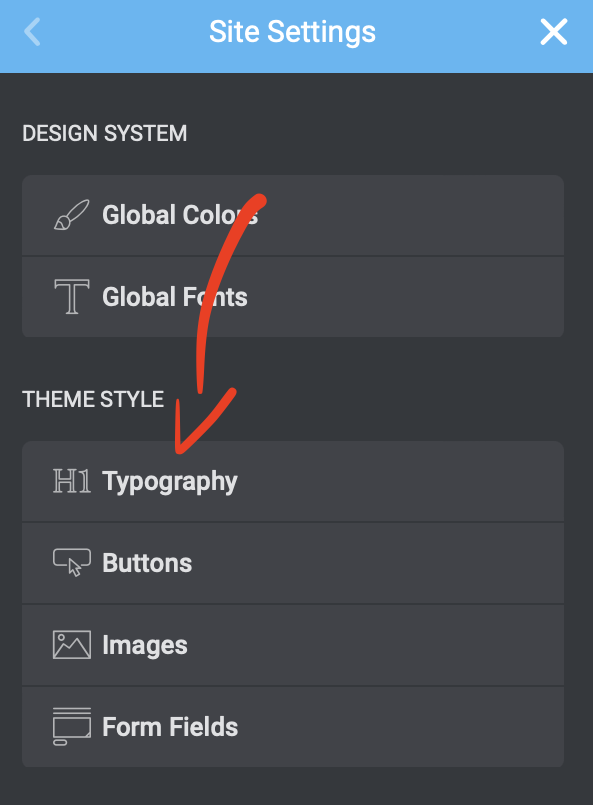Open the Form Fields theme style
The width and height of the screenshot is (593, 805).
coord(293,727)
